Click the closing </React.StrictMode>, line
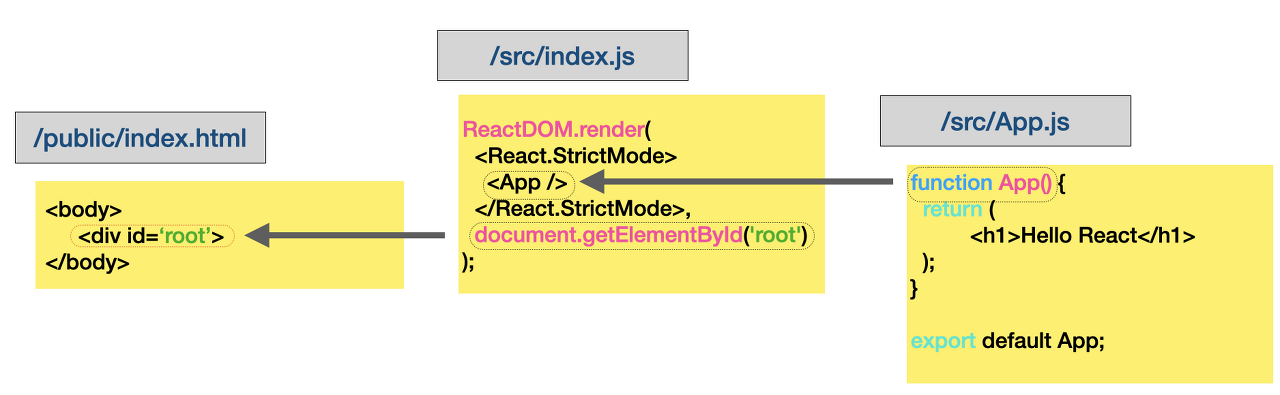The image size is (1280, 395). (x=584, y=210)
